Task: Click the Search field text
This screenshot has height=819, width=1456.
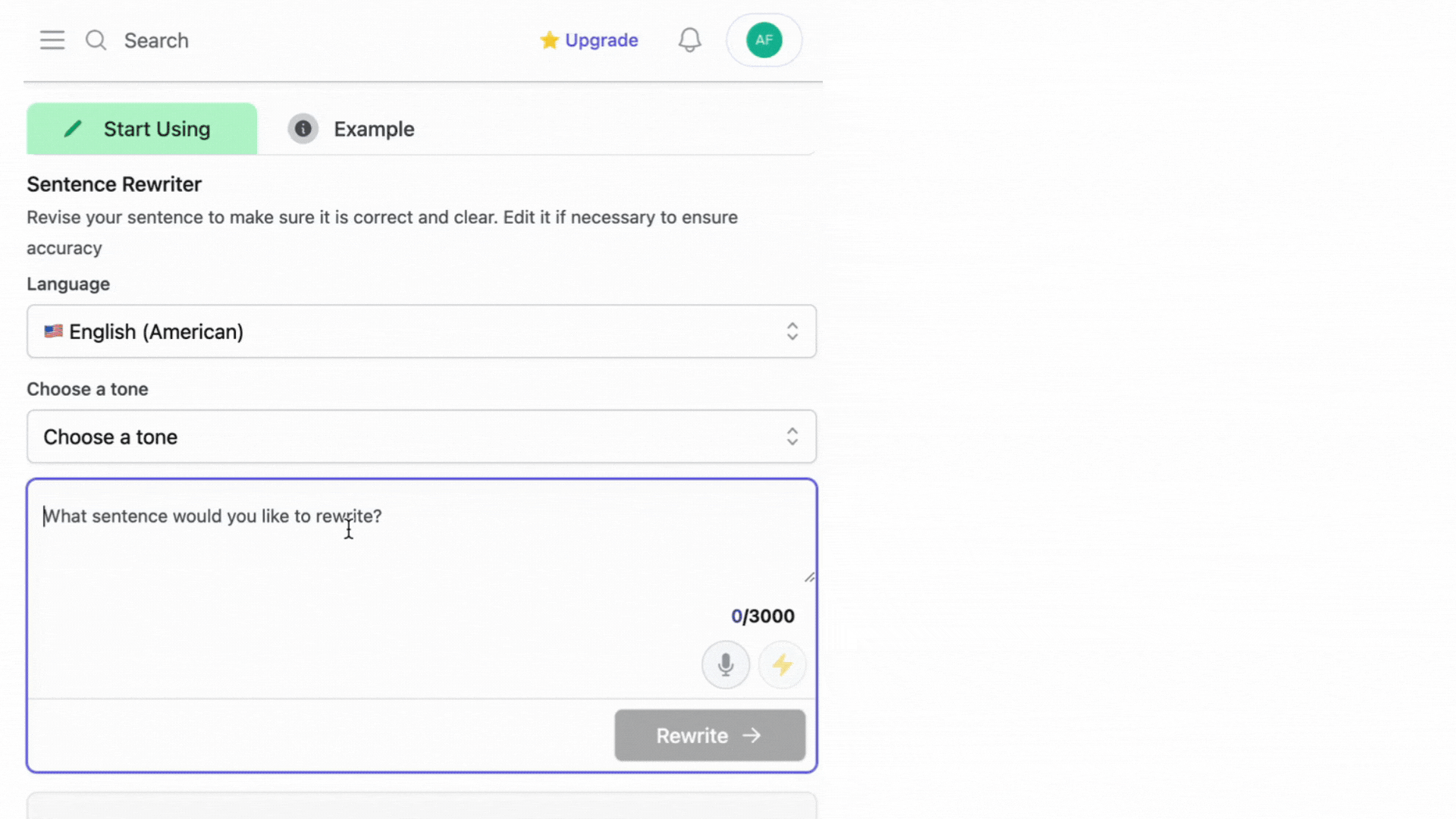Action: pyautogui.click(x=156, y=40)
